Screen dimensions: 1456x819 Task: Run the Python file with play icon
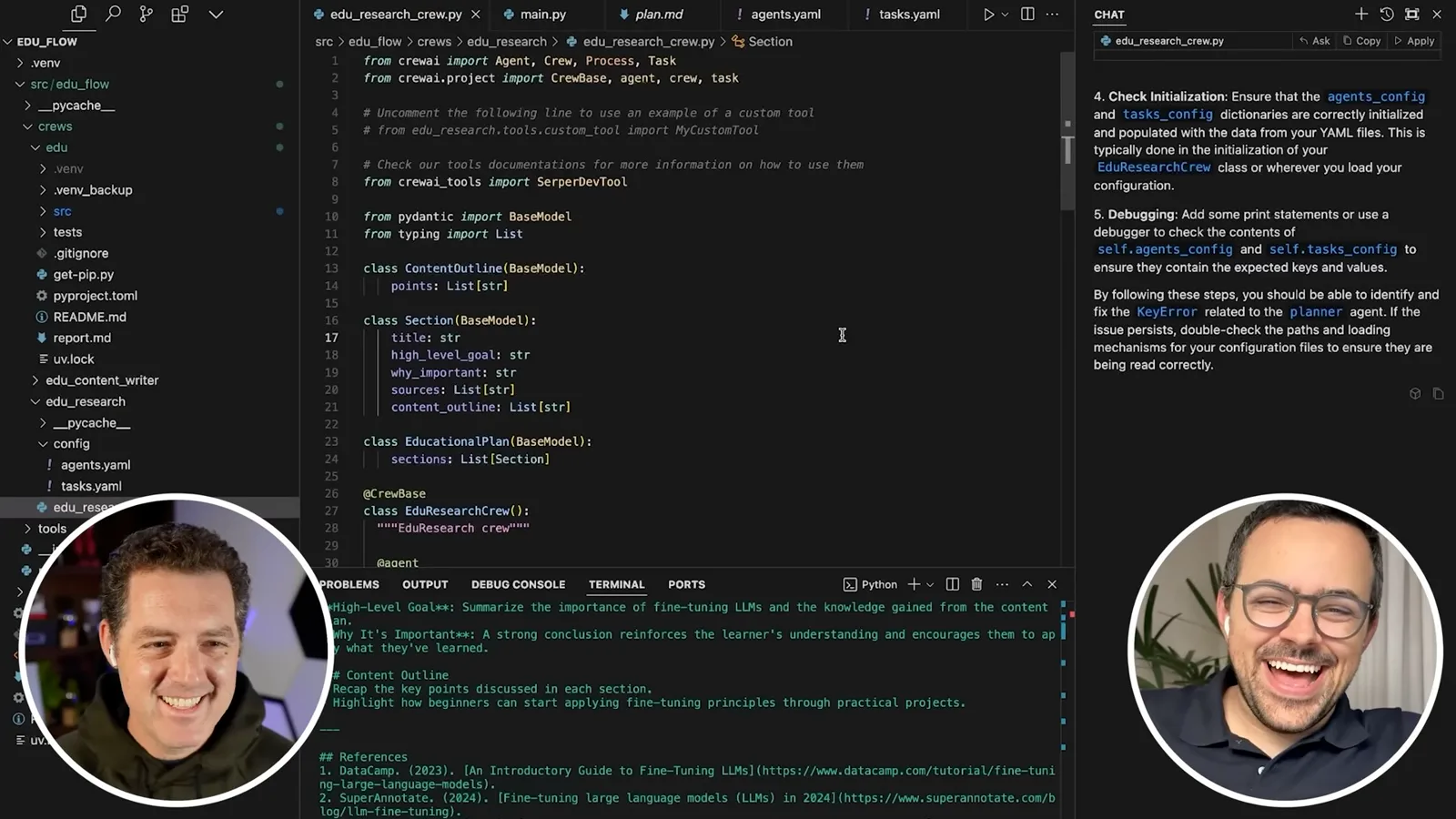988,14
